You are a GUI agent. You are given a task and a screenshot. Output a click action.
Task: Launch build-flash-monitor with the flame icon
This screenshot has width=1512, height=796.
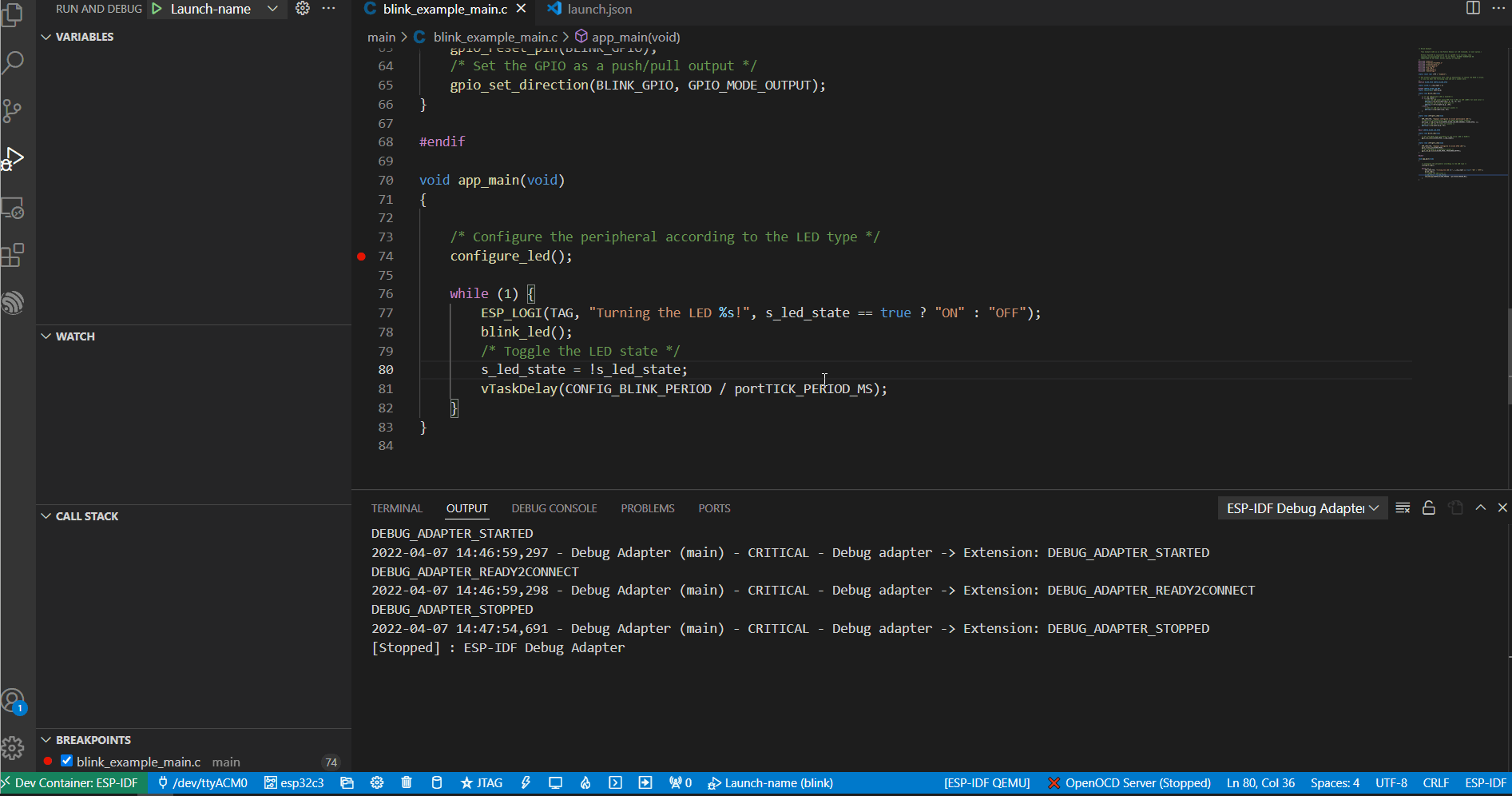pos(585,783)
